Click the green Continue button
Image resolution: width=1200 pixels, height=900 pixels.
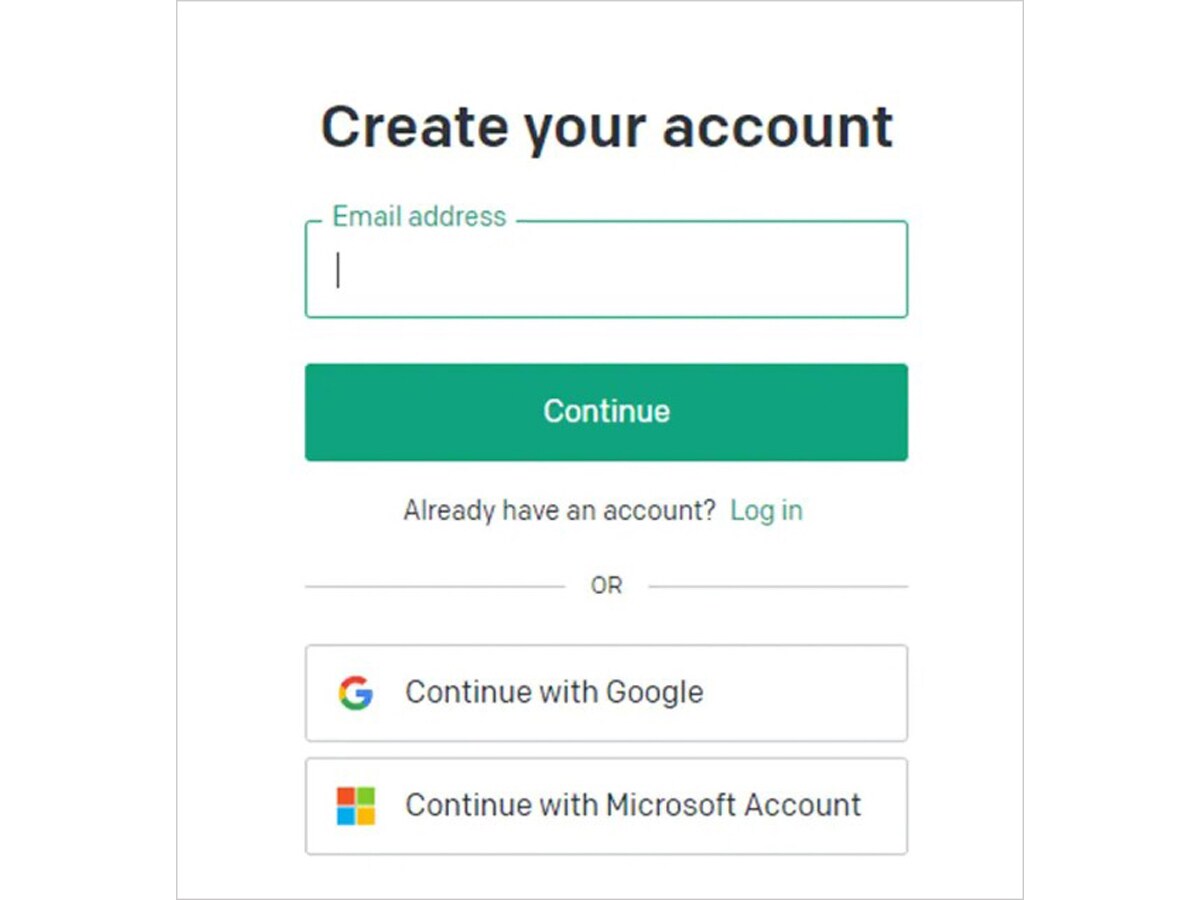coord(606,412)
